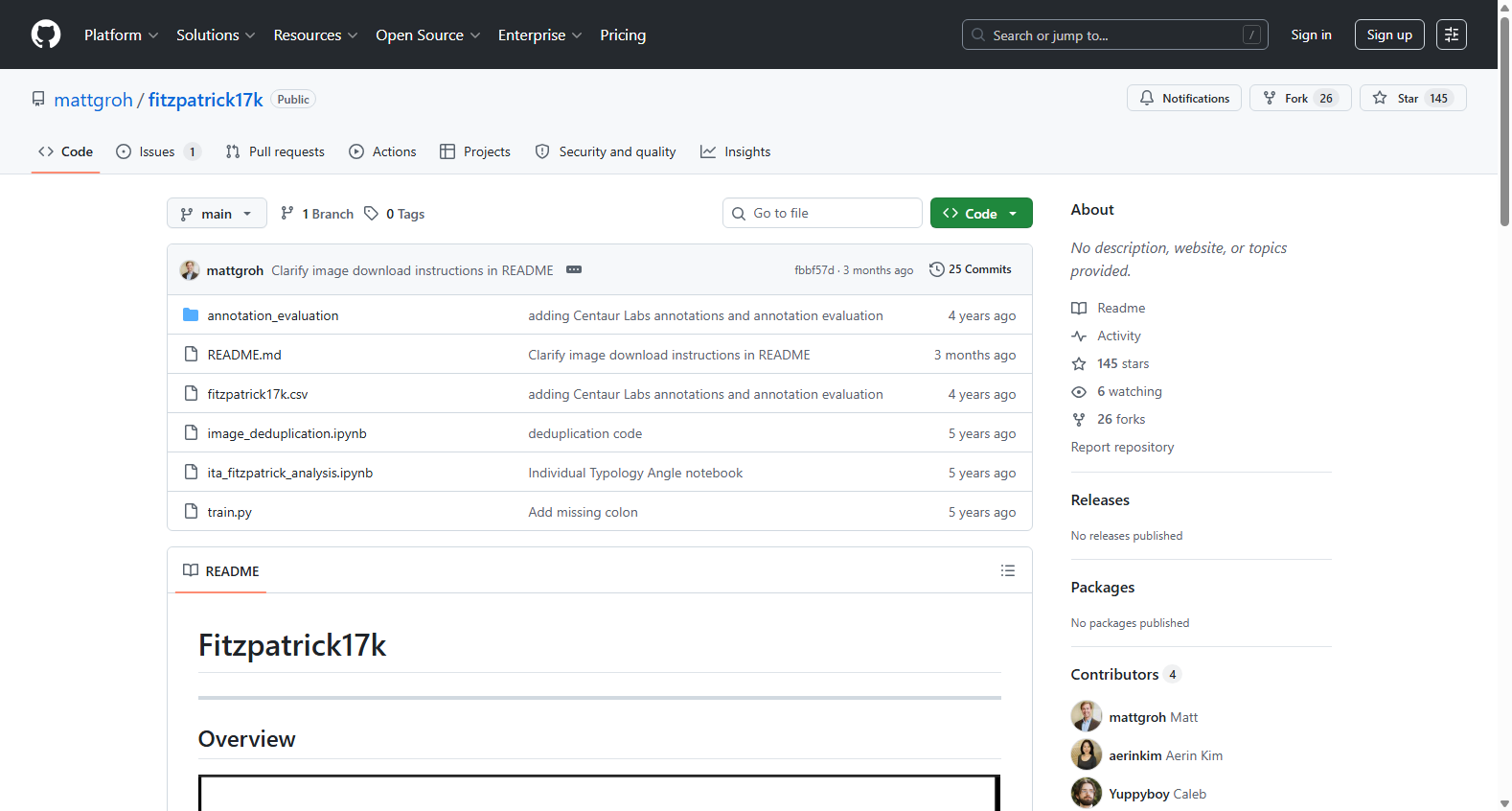Open the fitzpatrick17k repository name link
Viewport: 1512px width, 811px height.
click(205, 100)
